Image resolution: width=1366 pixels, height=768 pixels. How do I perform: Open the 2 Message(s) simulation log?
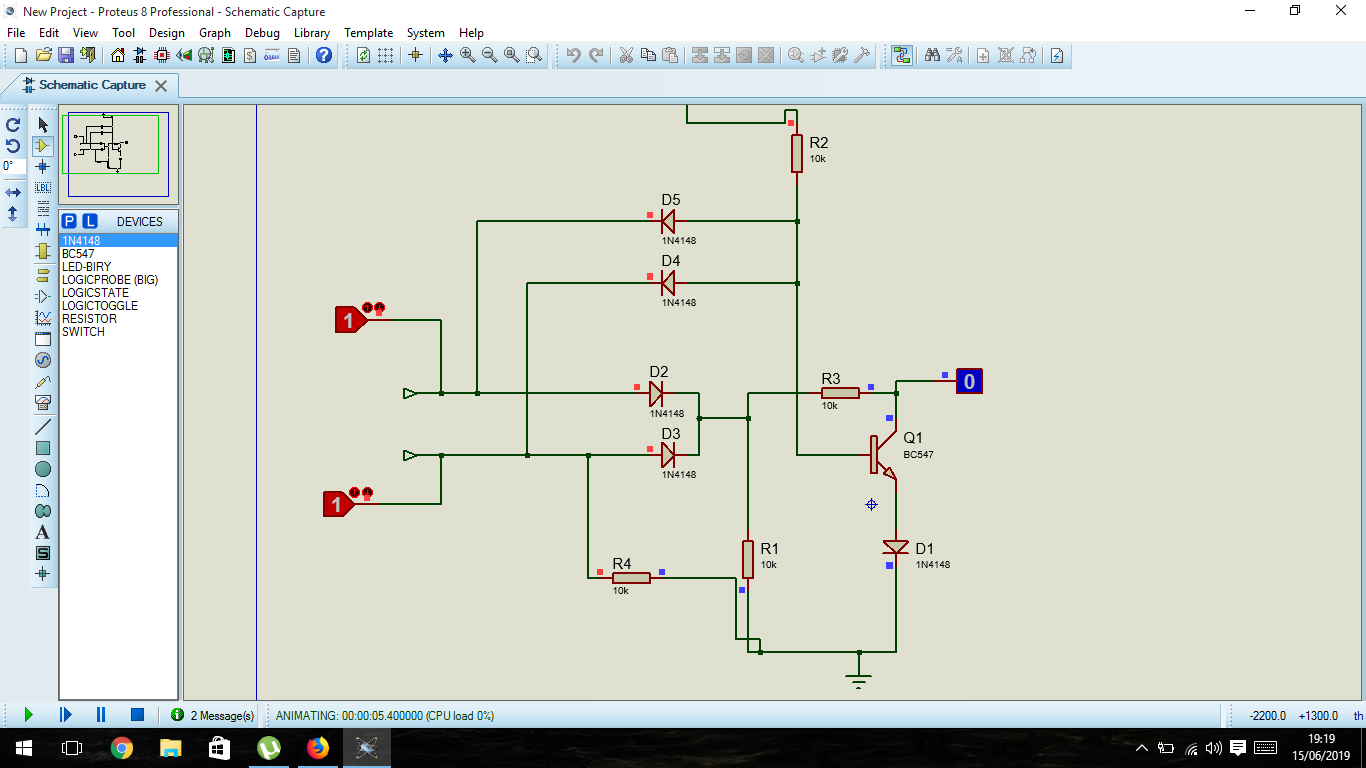pyautogui.click(x=213, y=715)
